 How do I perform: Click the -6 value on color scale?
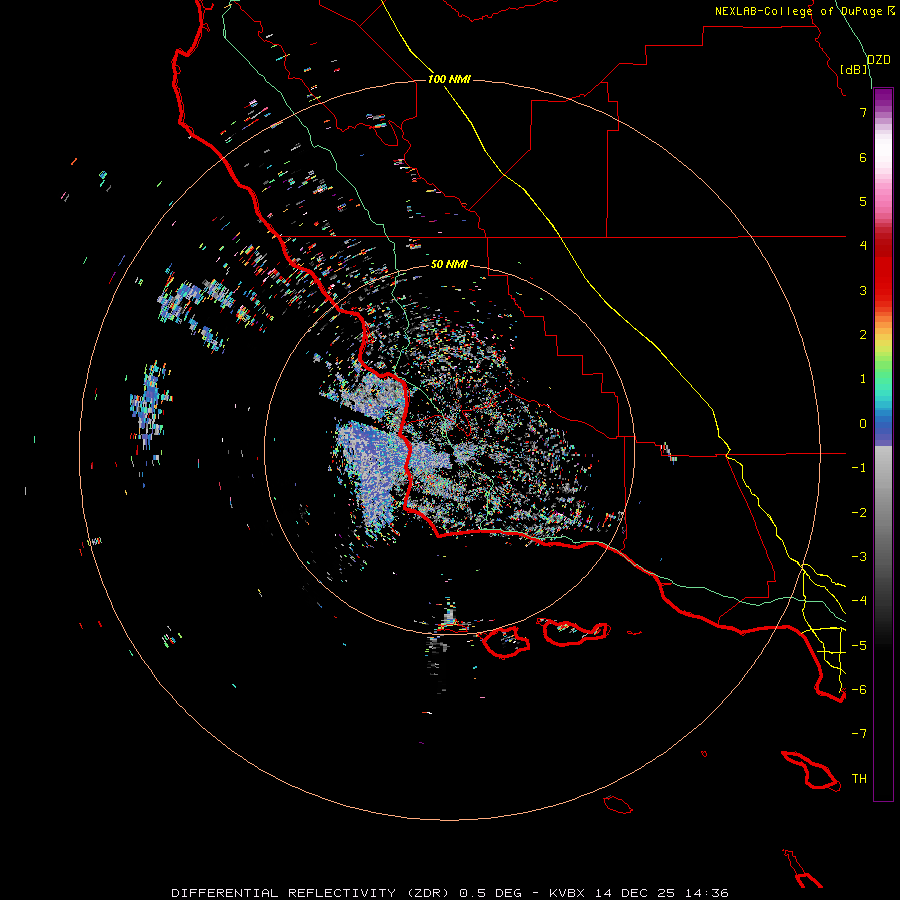click(859, 690)
